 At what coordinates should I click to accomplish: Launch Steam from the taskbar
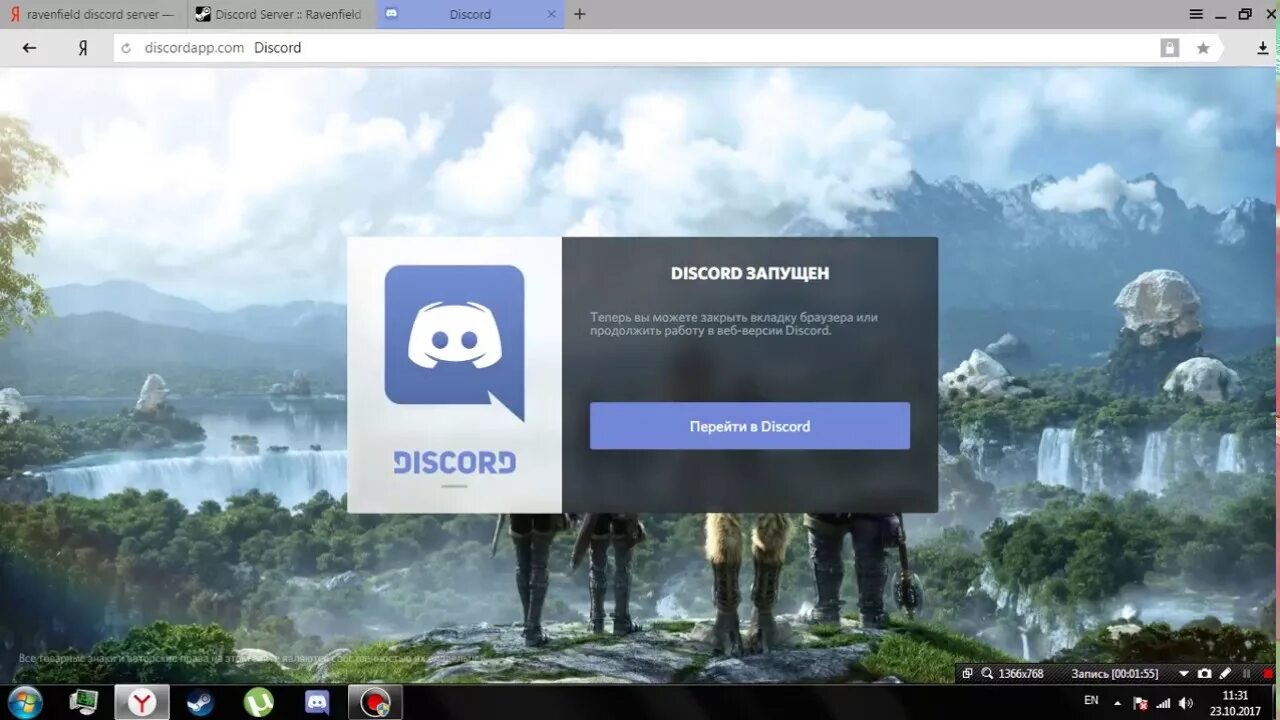[x=200, y=702]
